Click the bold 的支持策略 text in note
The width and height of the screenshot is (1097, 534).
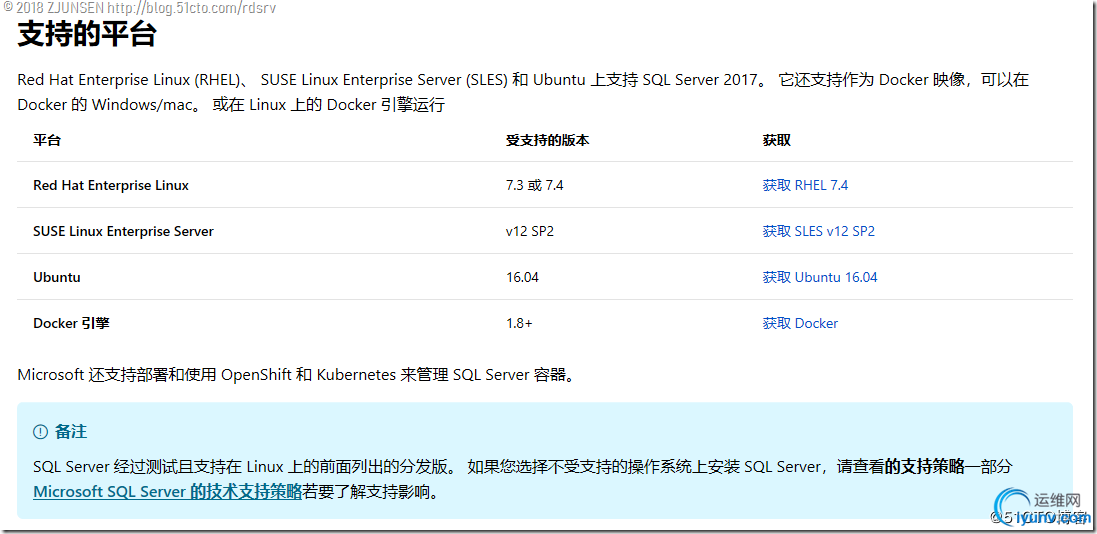[924, 467]
